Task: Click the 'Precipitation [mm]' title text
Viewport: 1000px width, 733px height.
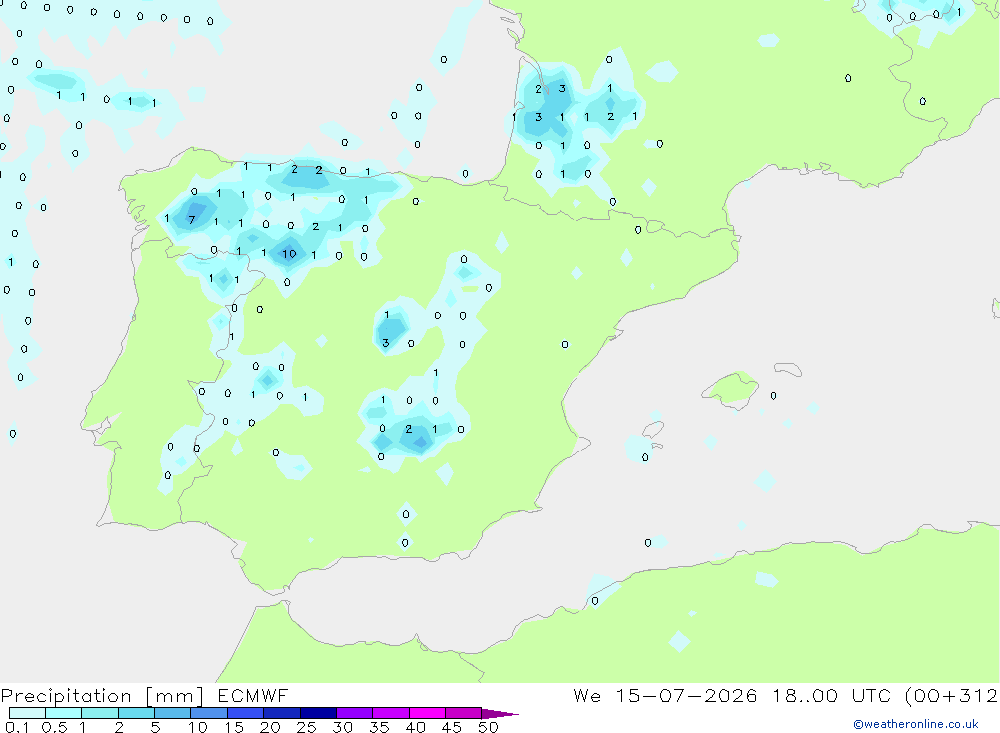Action: coord(102,696)
